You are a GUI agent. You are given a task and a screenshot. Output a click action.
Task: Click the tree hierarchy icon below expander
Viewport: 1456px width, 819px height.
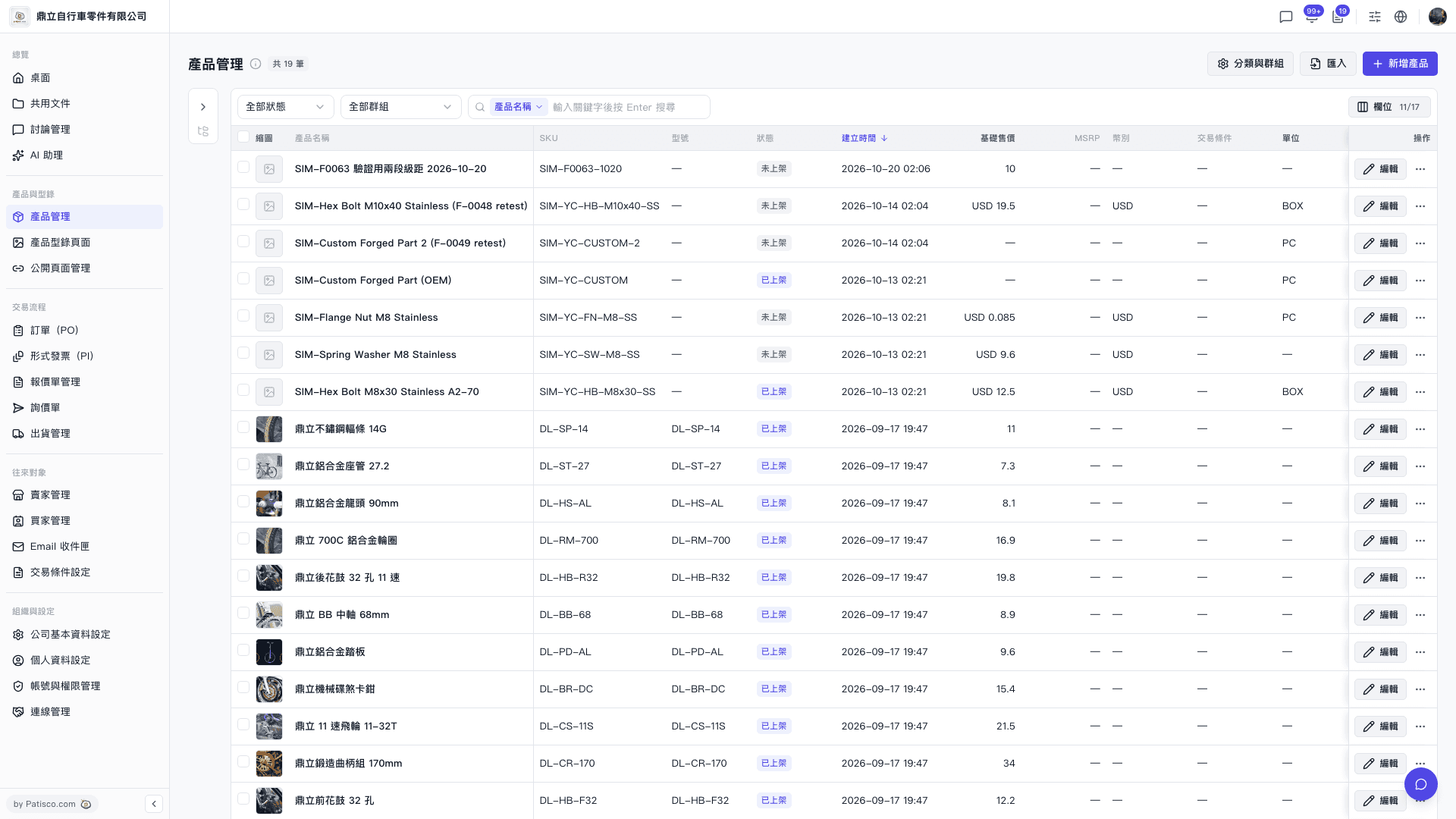coord(202,131)
